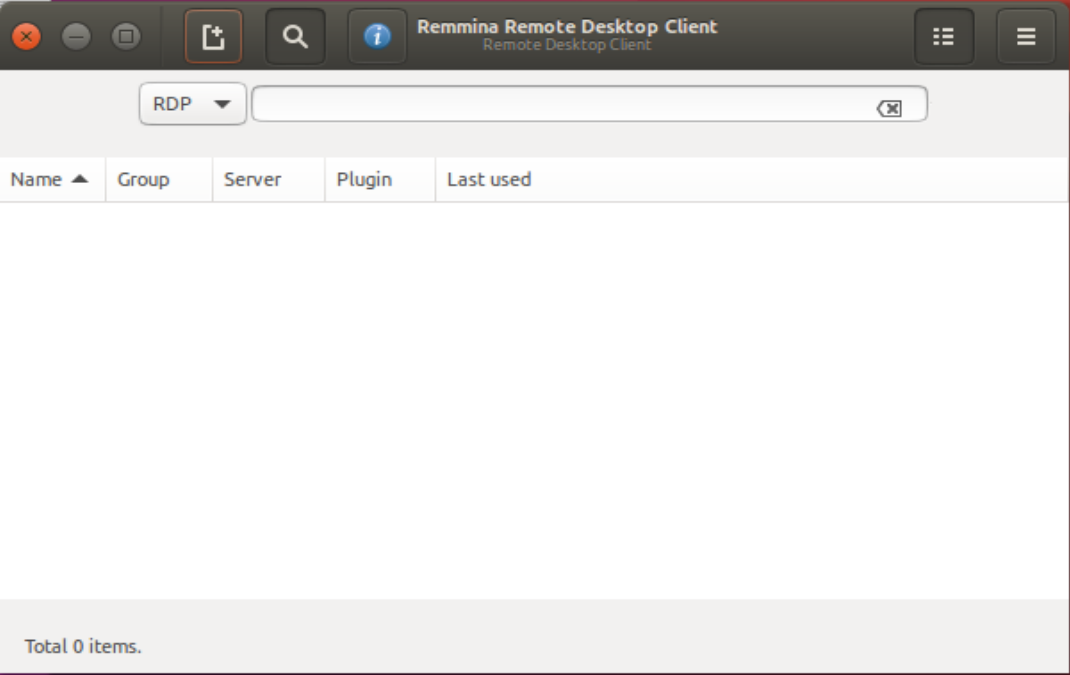
Task: Close the Remmina window
Action: point(27,37)
